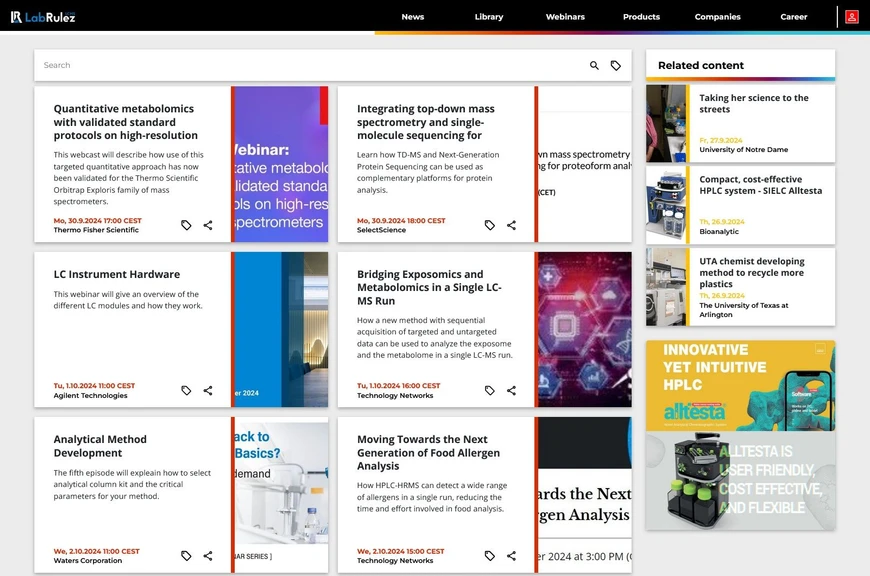870x576 pixels.
Task: Click Waters Corporation company name
Action: [88, 560]
